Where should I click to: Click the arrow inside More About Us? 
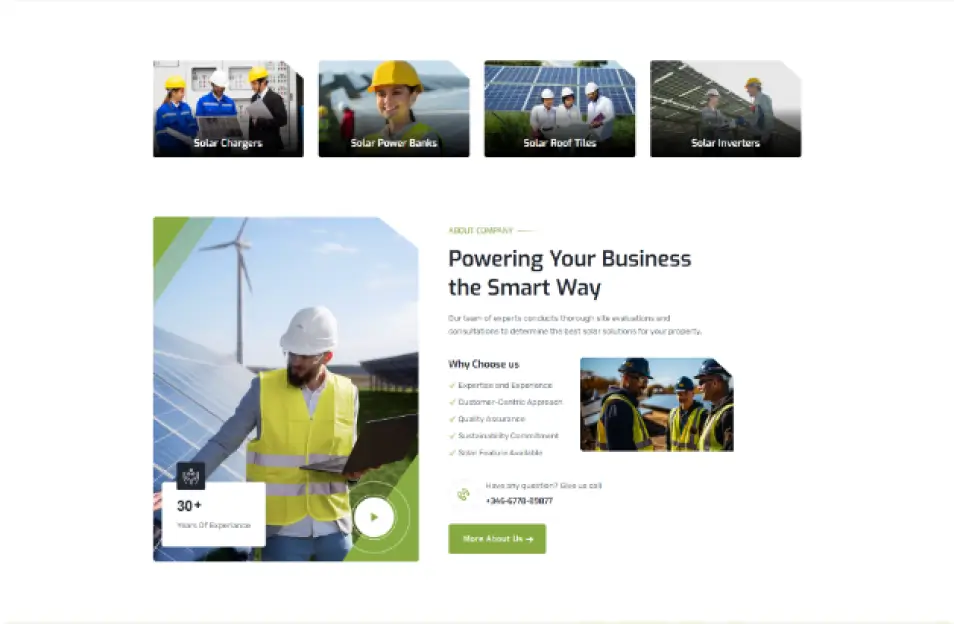529,539
